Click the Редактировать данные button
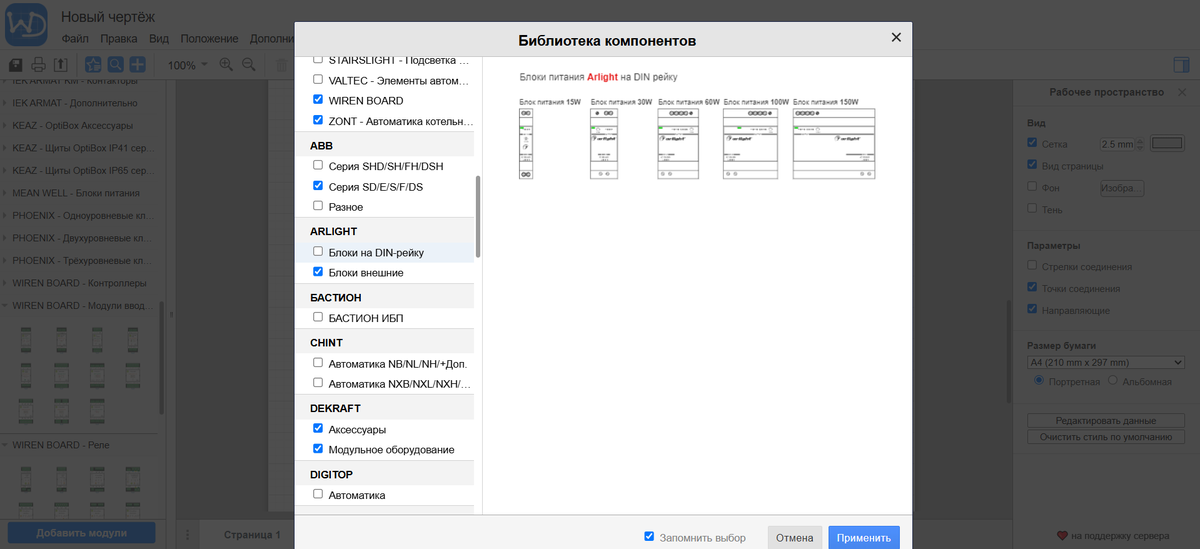The image size is (1200, 549). tap(1106, 420)
